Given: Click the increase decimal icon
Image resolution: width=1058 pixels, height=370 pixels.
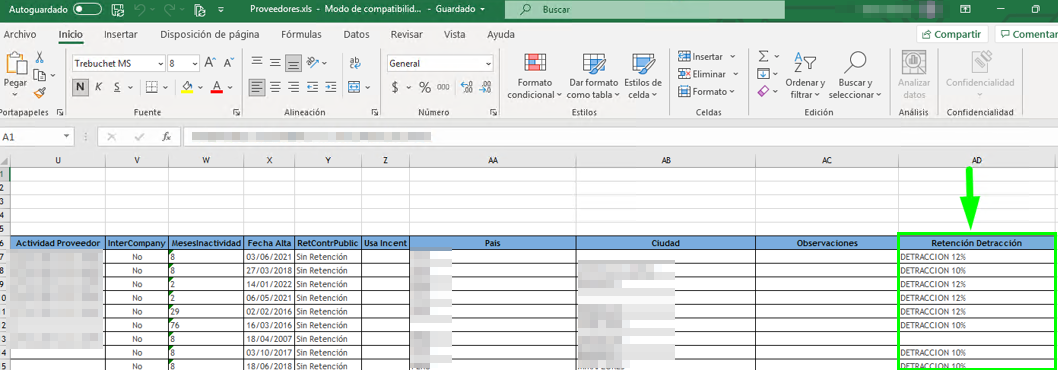Looking at the screenshot, I should tap(467, 87).
